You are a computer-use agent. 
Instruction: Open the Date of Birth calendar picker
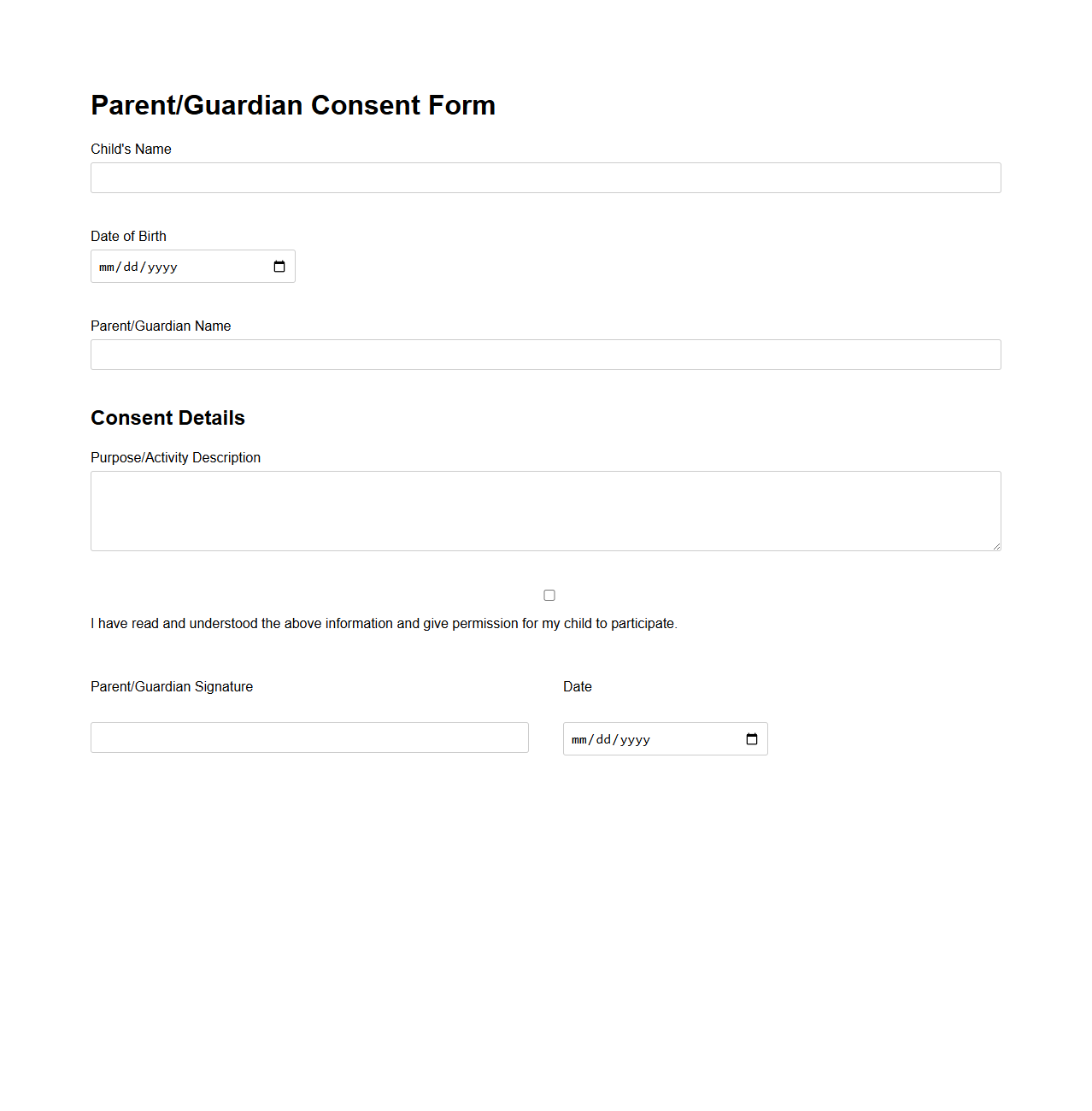279,266
